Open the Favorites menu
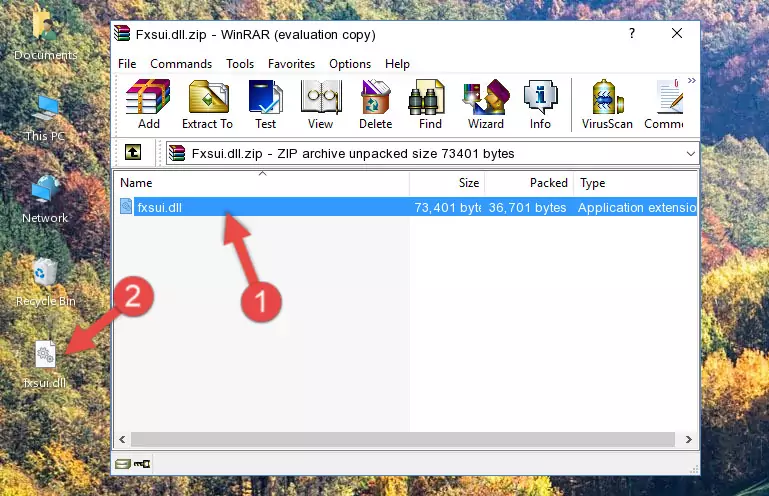This screenshot has height=496, width=769. tap(291, 64)
